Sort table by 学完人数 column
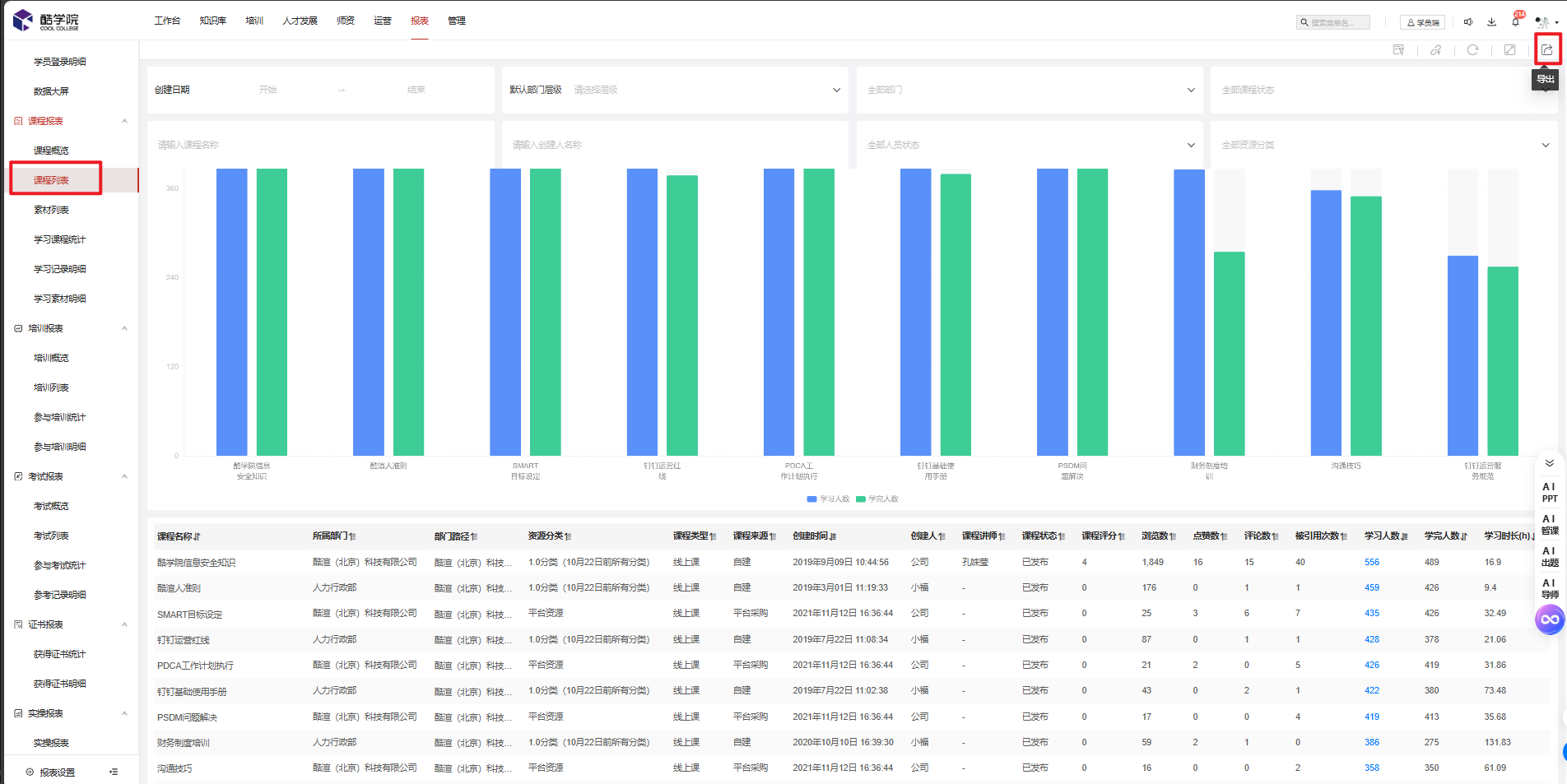 1445,536
